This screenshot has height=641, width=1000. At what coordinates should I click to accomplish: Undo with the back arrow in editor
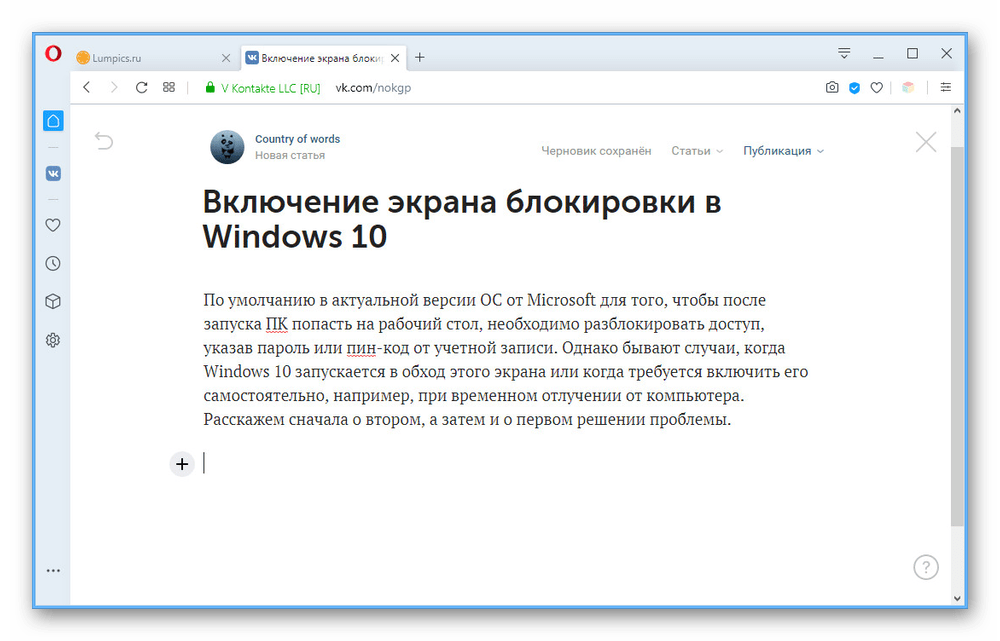click(104, 141)
